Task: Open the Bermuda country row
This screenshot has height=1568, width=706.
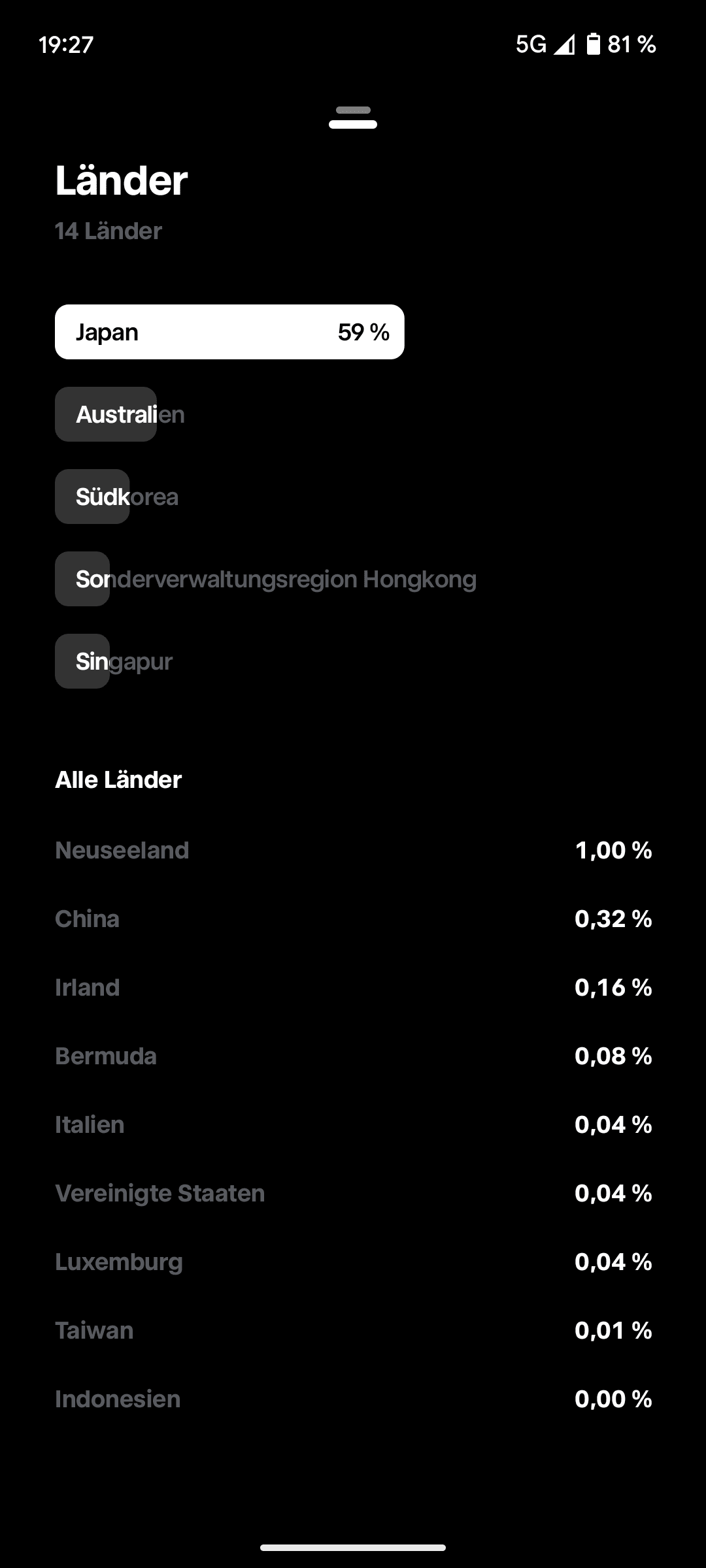Action: pyautogui.click(x=353, y=1056)
